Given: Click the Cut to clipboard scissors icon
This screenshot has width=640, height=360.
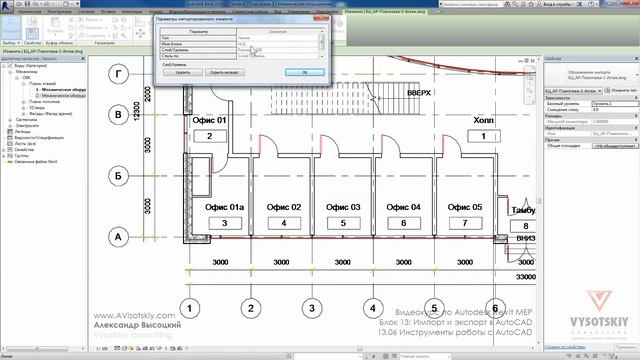Looking at the screenshot, I should [x=71, y=20].
